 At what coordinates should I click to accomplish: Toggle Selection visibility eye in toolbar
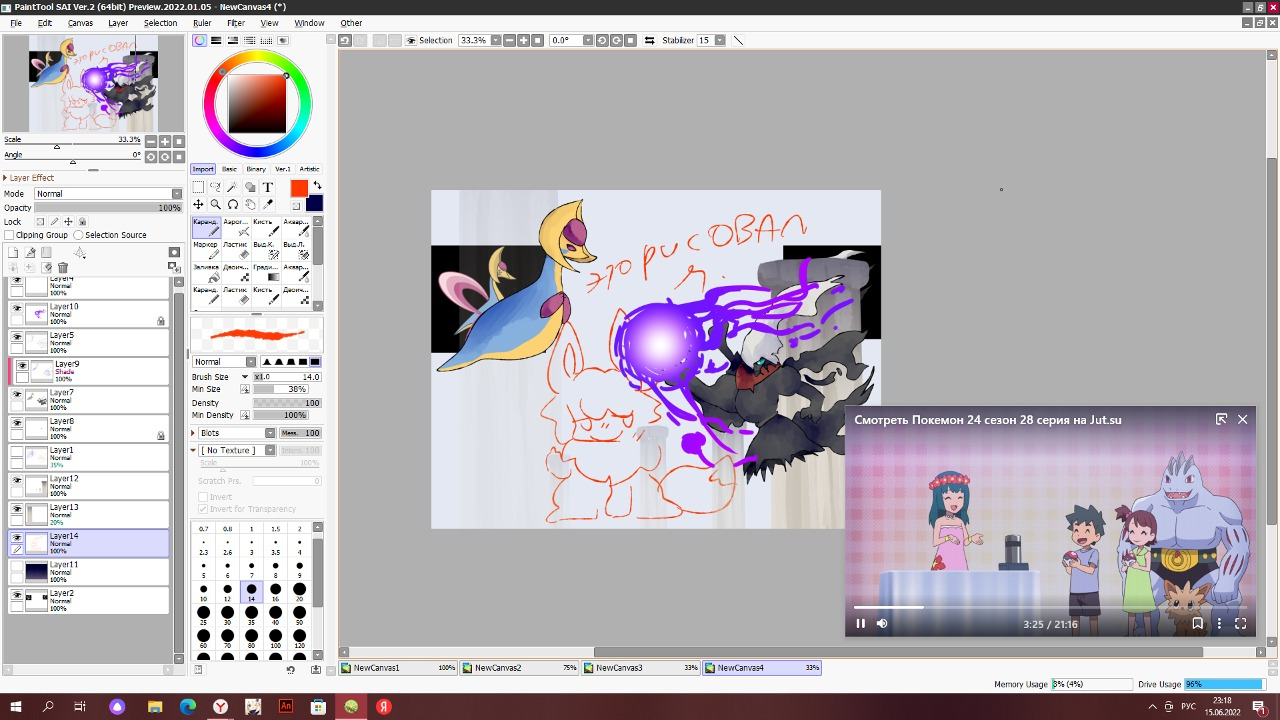click(x=411, y=40)
